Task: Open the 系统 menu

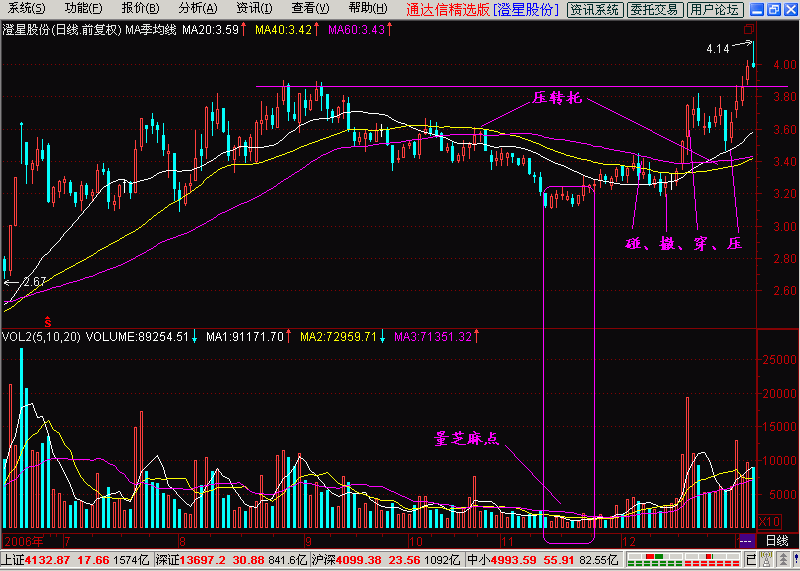Action: [26, 9]
